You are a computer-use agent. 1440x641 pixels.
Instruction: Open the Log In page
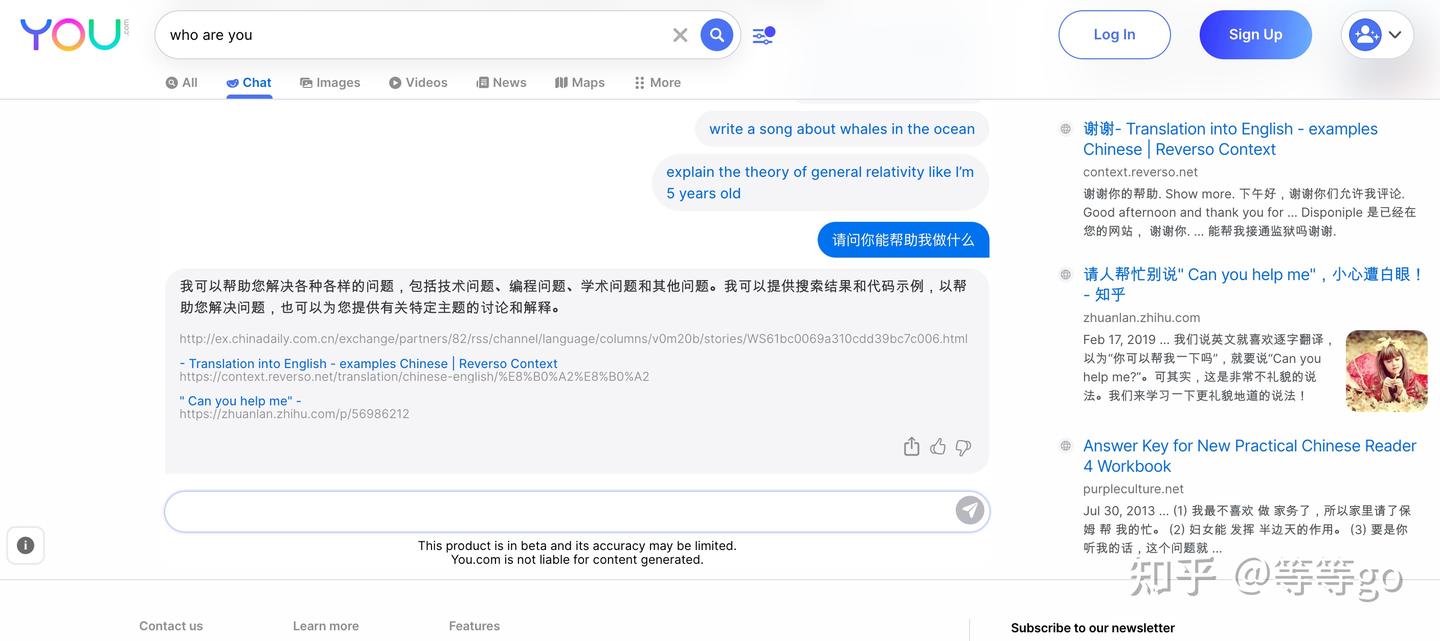(x=1114, y=35)
